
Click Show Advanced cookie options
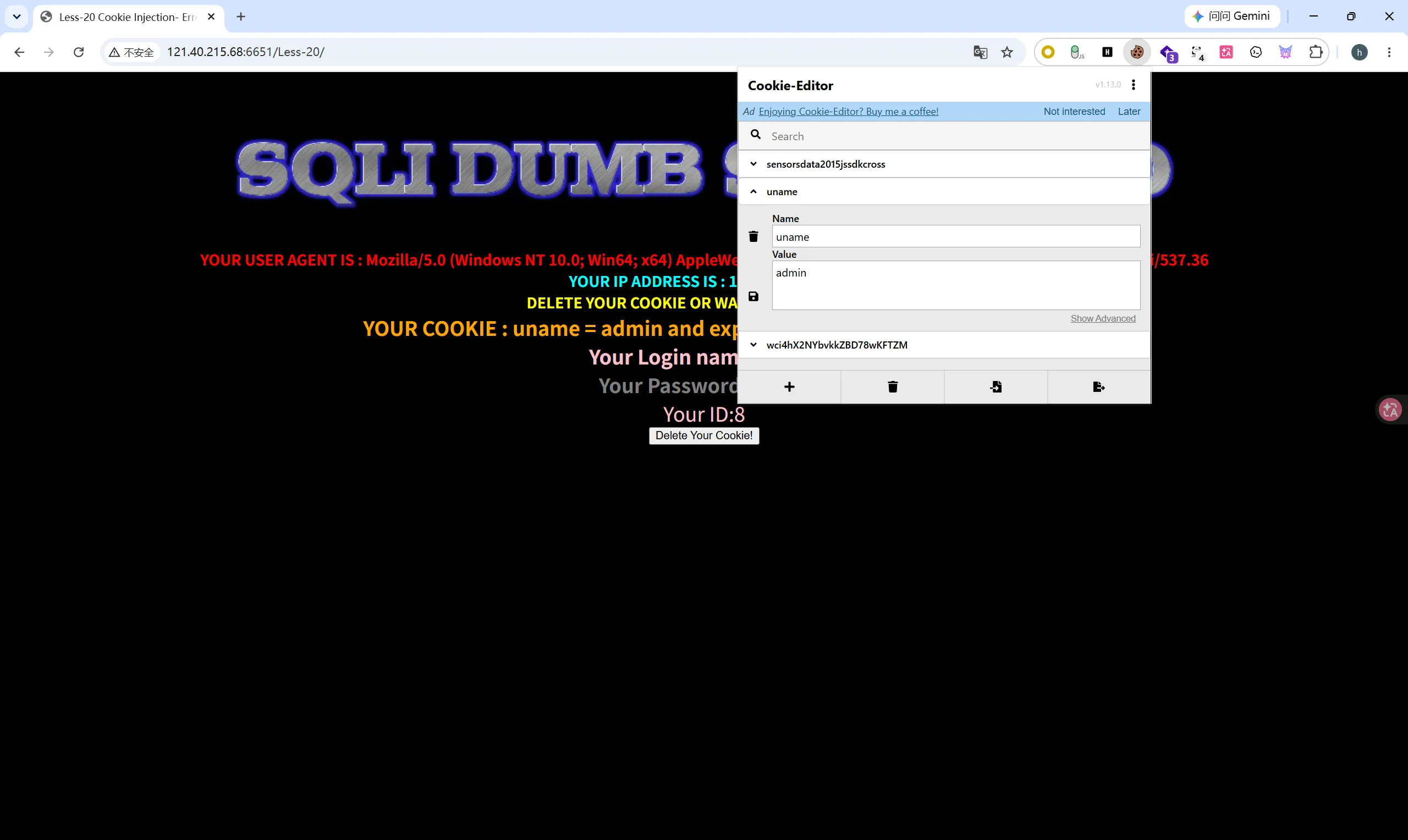coord(1102,319)
